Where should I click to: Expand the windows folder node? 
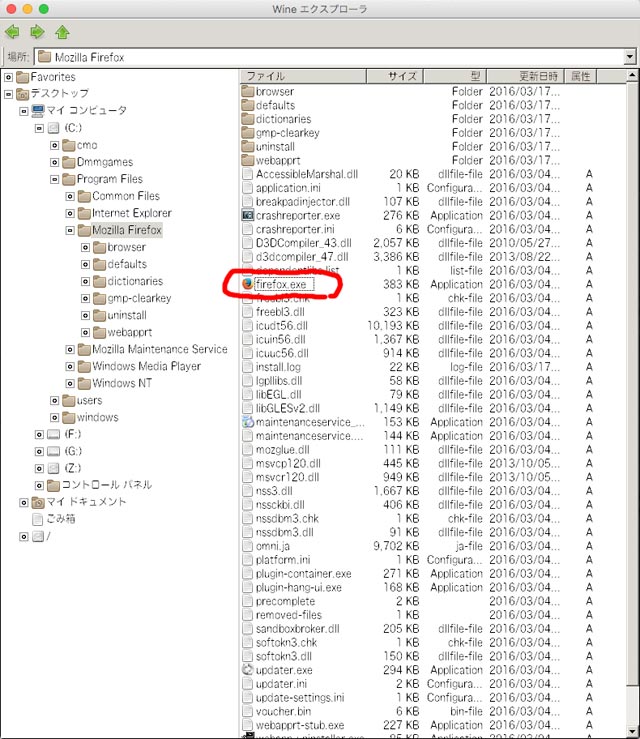pyautogui.click(x=55, y=417)
